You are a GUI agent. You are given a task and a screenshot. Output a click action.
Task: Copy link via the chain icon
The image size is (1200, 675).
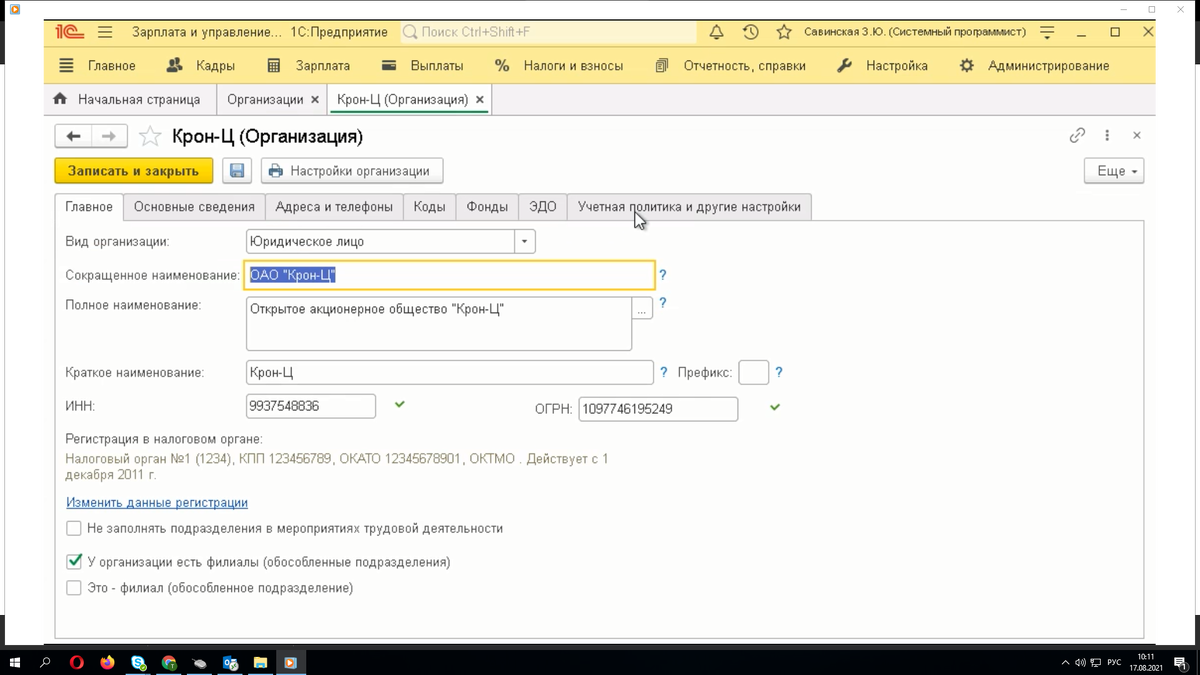click(x=1077, y=135)
